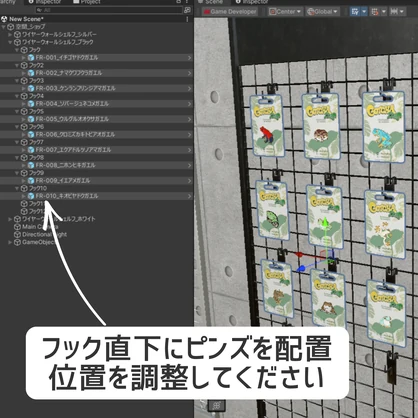418x418 pixels.
Task: Click the Game Developer toolbar button
Action: point(230,12)
